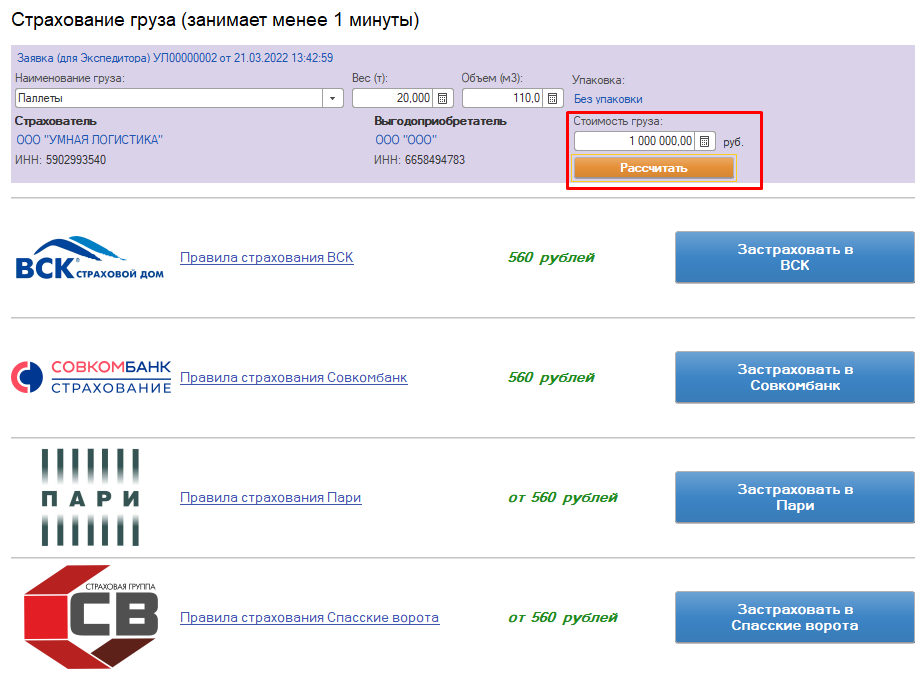Click the руб. currency label
This screenshot has width=921, height=673.
[733, 142]
